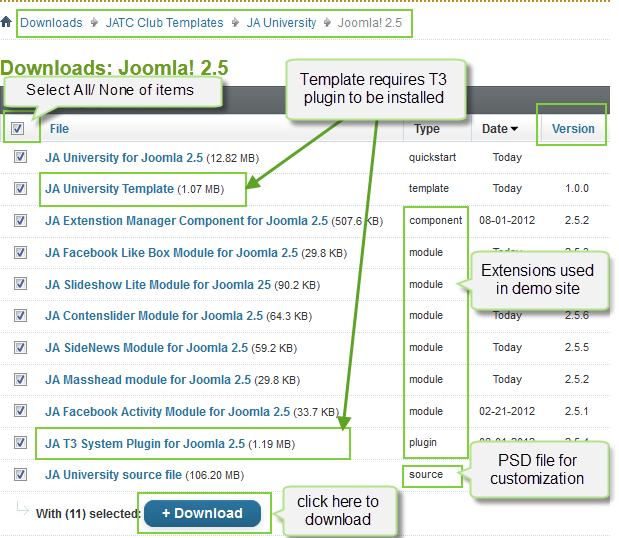Open JA University source file link
Viewport: 619px width, 538px height.
click(113, 475)
